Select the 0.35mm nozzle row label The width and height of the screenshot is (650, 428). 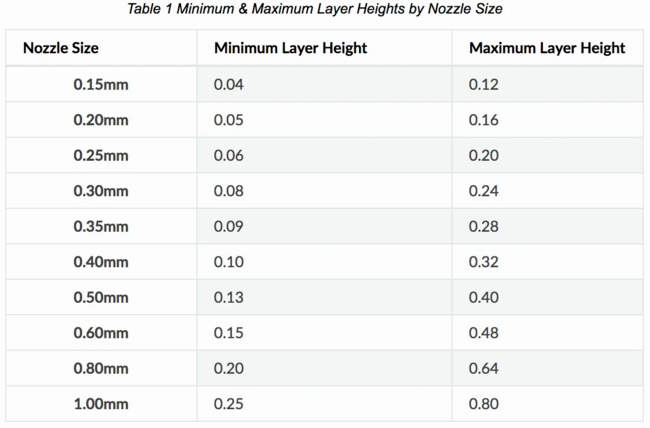pos(101,226)
